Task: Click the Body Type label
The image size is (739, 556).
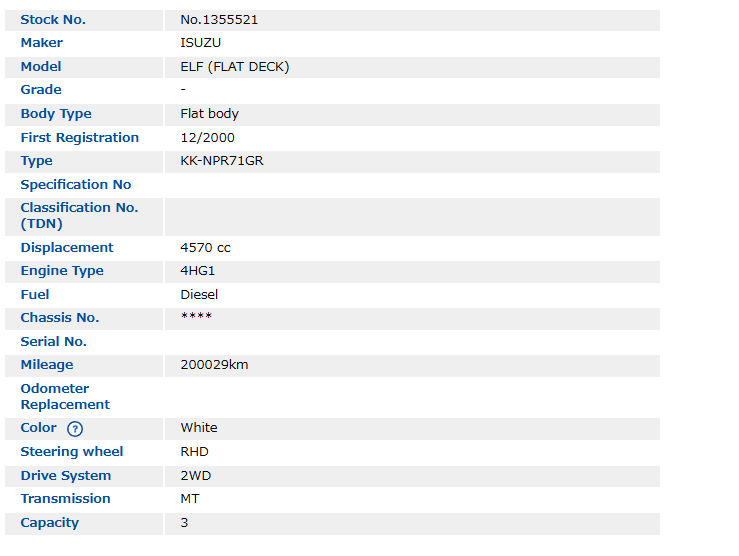Action: pos(56,114)
